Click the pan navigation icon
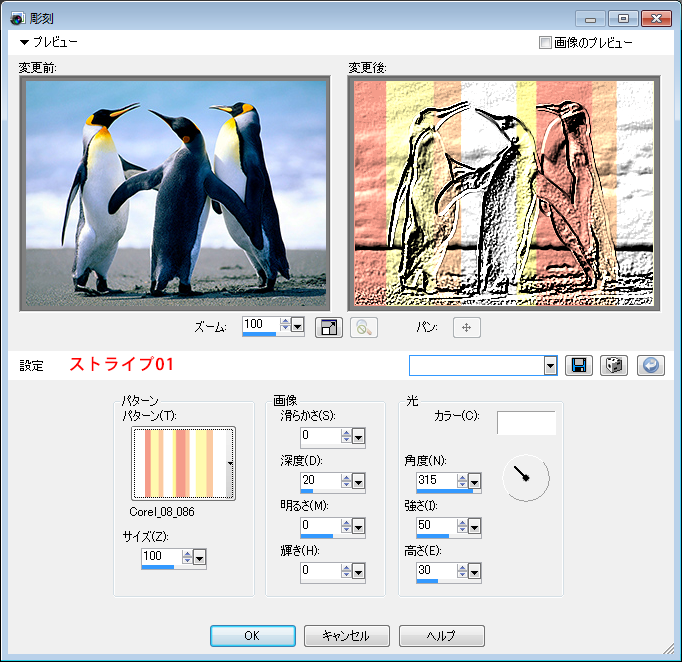The height and width of the screenshot is (662, 682). pyautogui.click(x=467, y=327)
